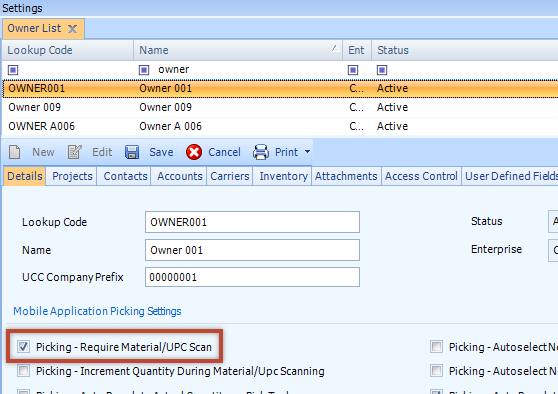This screenshot has height=394, width=558.
Task: Click the red Cancel icon
Action: pyautogui.click(x=194, y=152)
